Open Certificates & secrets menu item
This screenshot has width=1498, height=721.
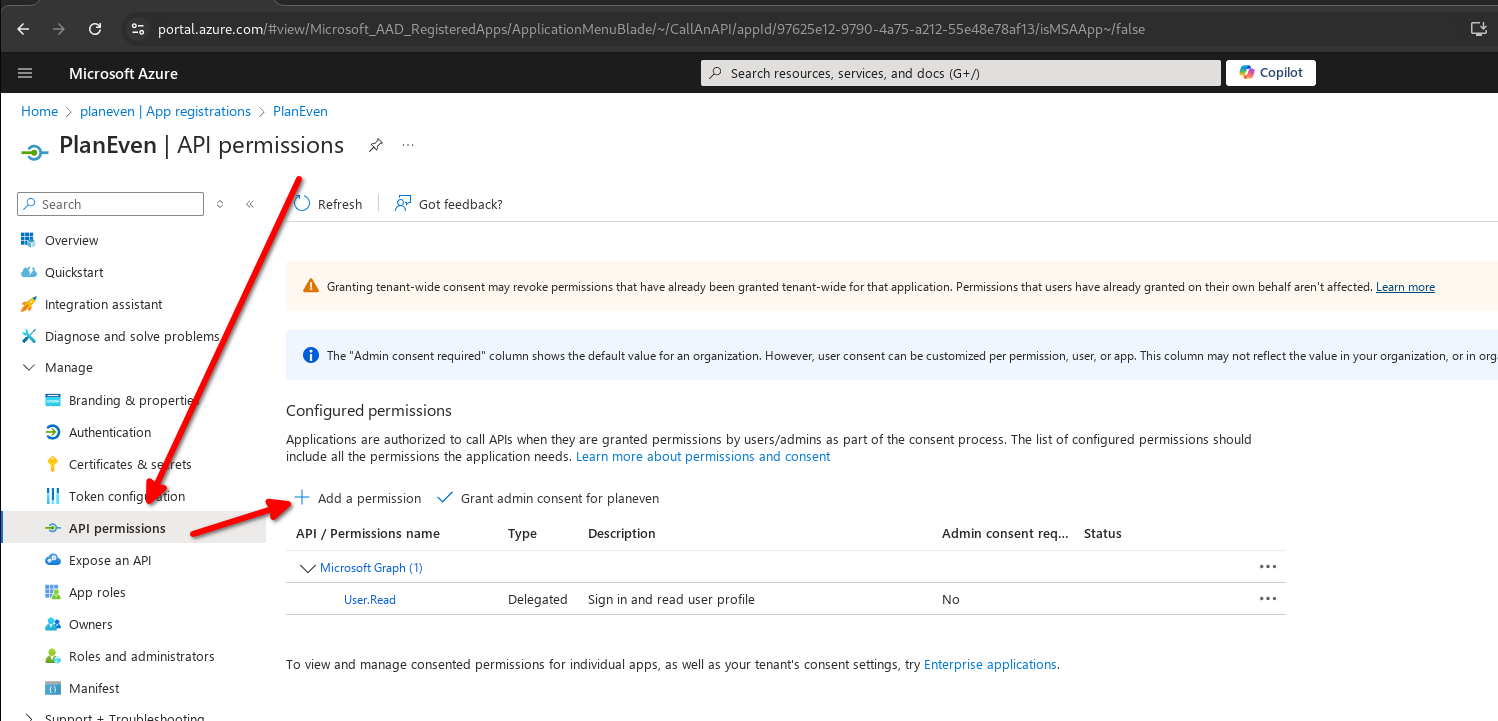click(x=130, y=464)
